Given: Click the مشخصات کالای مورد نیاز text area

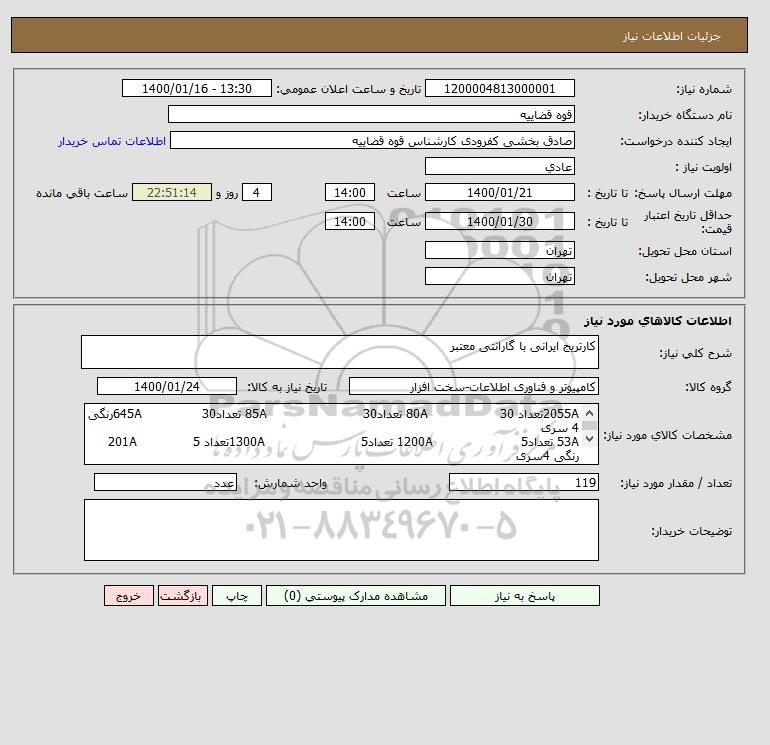Looking at the screenshot, I should click(x=341, y=434).
